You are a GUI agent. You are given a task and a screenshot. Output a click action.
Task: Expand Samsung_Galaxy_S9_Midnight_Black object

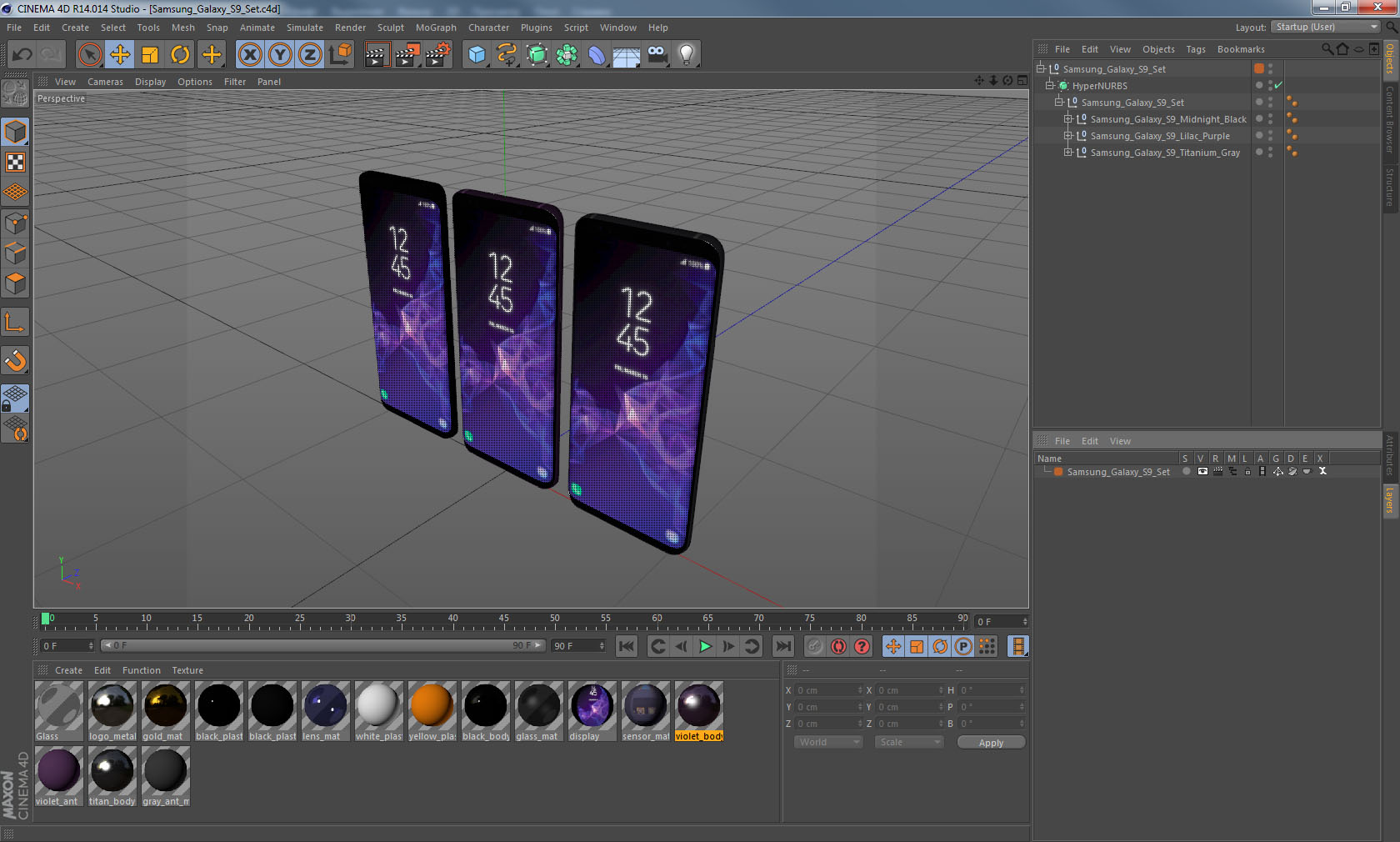(1068, 118)
